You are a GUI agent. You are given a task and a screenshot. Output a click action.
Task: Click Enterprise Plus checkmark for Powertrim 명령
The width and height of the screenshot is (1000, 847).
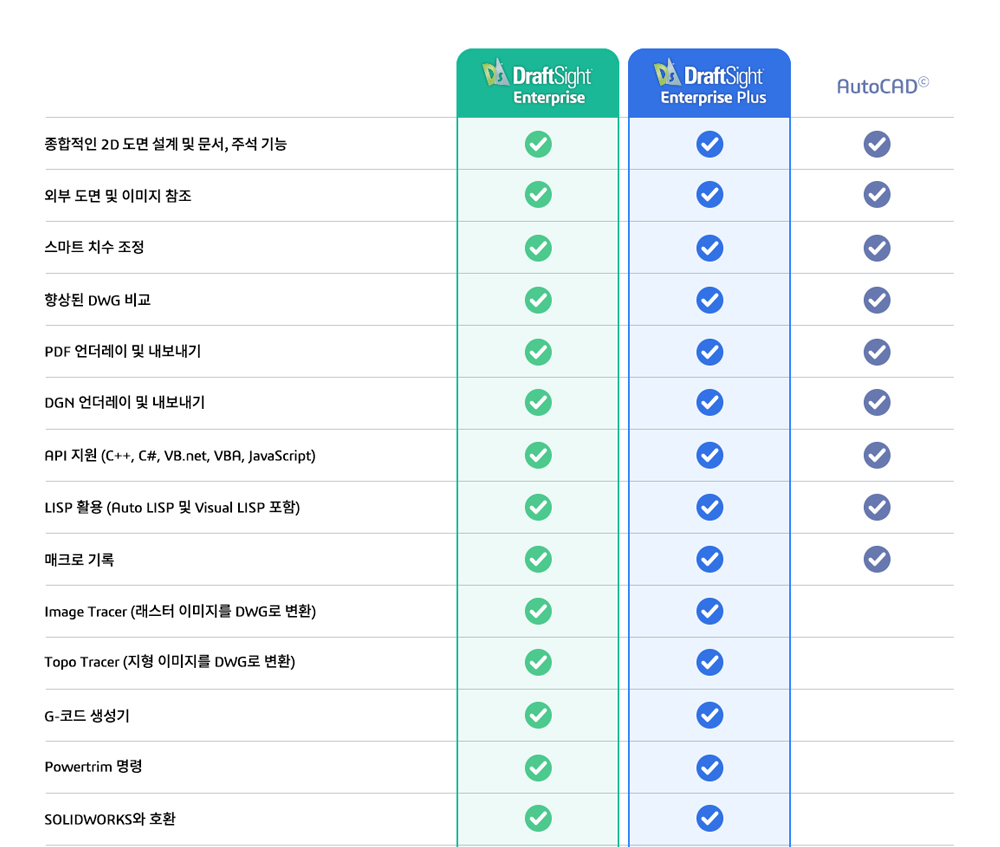pos(710,768)
